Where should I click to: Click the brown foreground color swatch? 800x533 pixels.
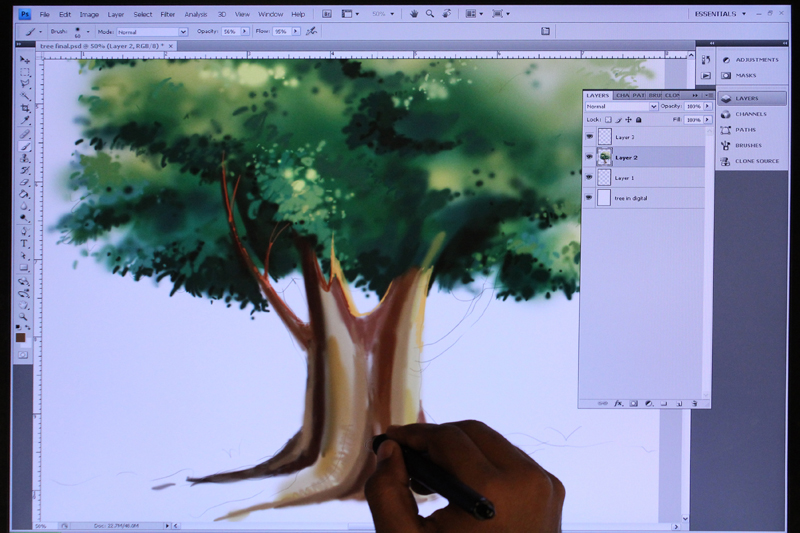[x=20, y=338]
